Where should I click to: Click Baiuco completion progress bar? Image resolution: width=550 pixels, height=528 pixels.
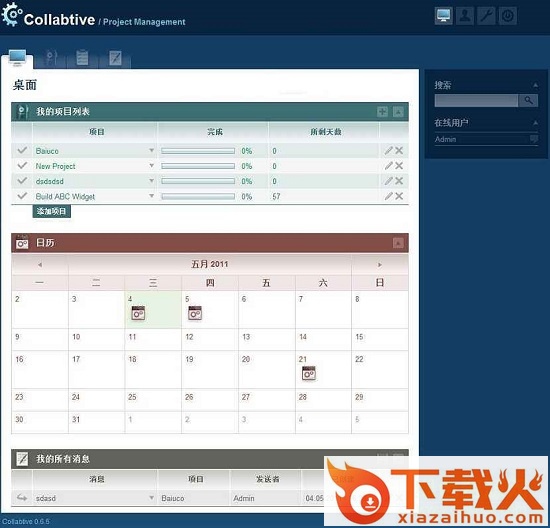[198, 151]
